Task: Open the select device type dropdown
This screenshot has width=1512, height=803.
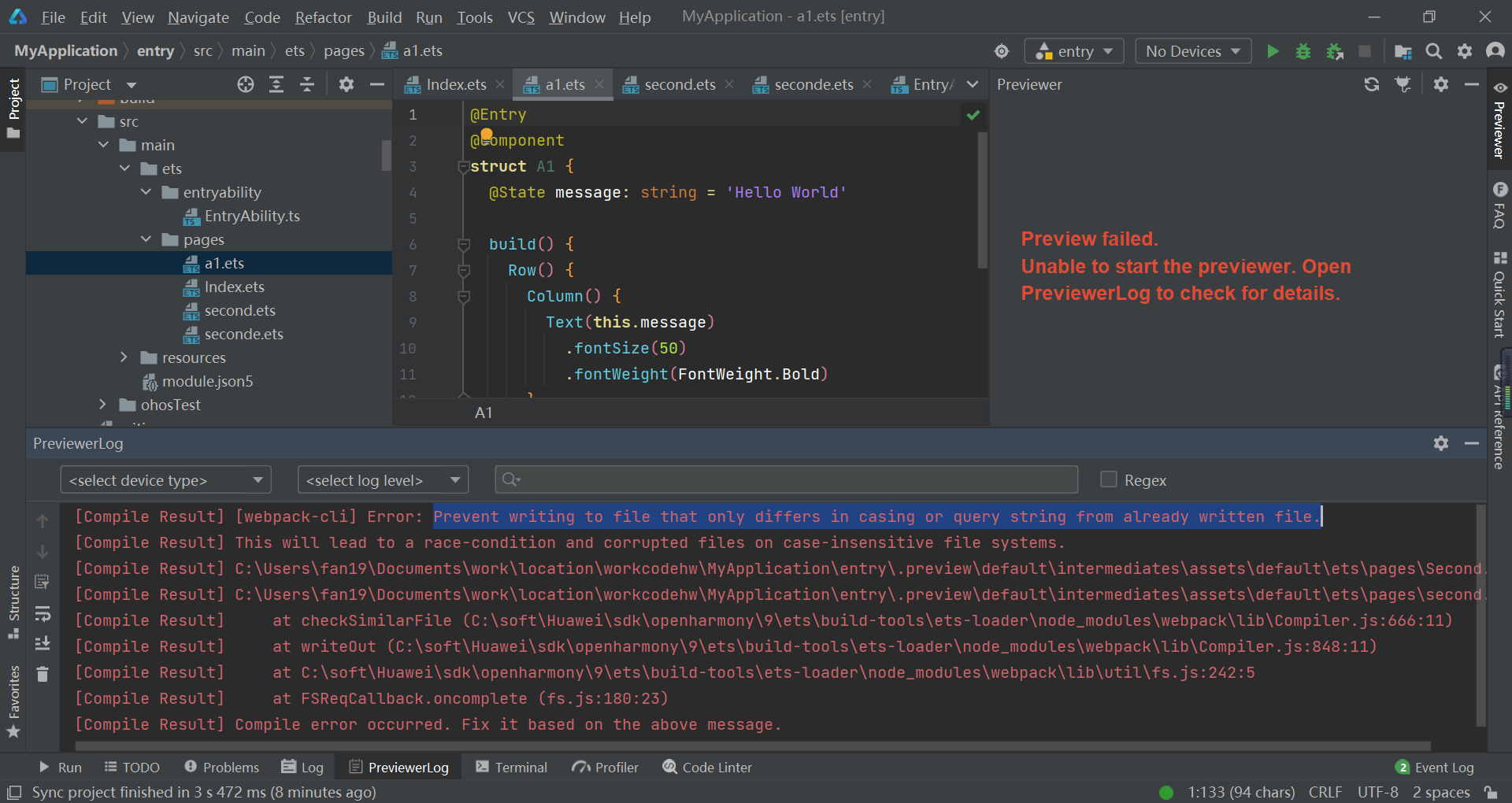Action: point(165,479)
